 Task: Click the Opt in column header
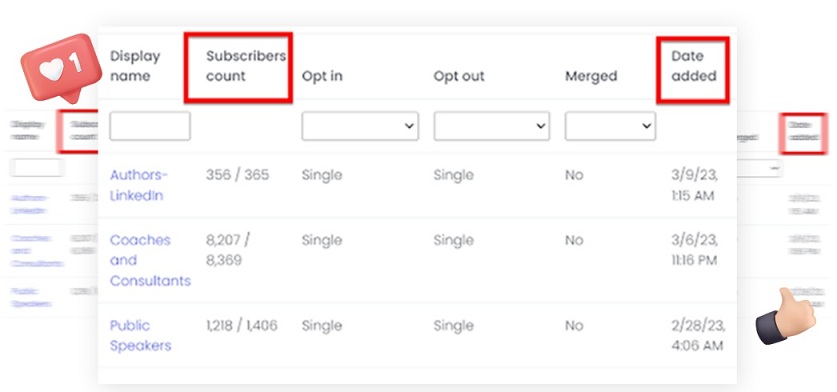pos(322,76)
